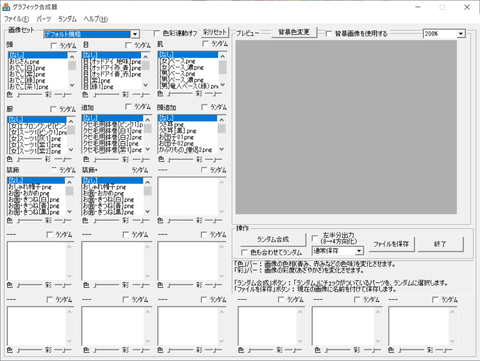This screenshot has width=480, height=361.
Task: Click the scroll-down arrow of the 装飾 list
Action: point(69,211)
